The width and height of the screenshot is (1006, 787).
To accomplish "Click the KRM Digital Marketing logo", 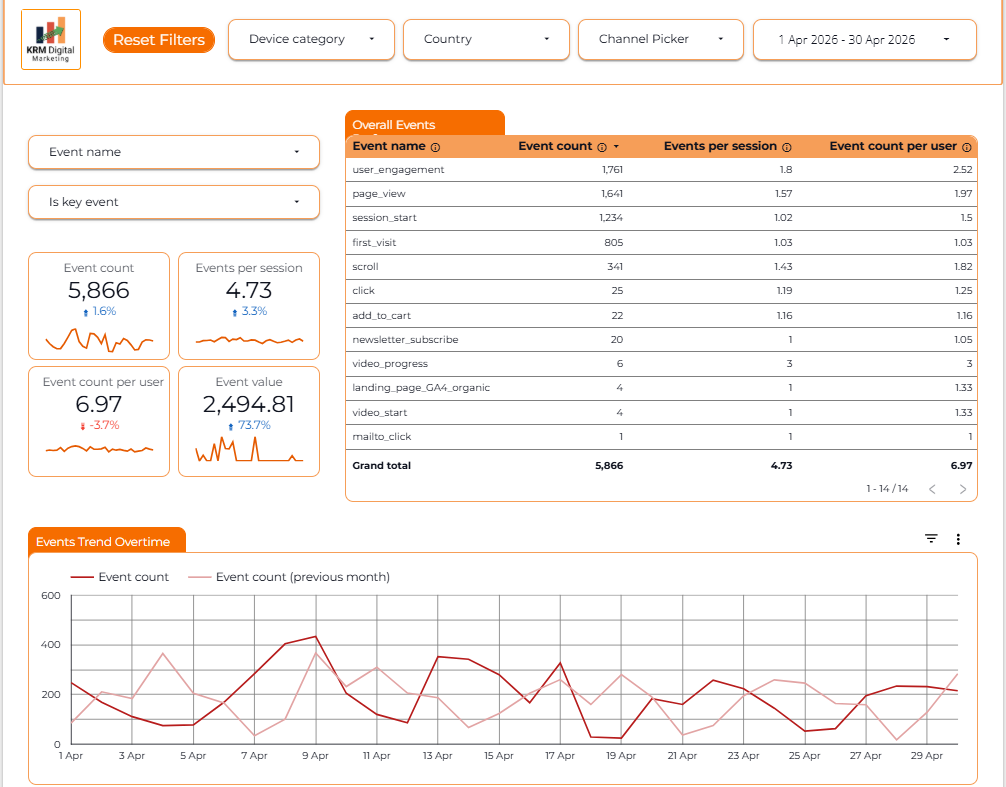I will click(x=51, y=39).
